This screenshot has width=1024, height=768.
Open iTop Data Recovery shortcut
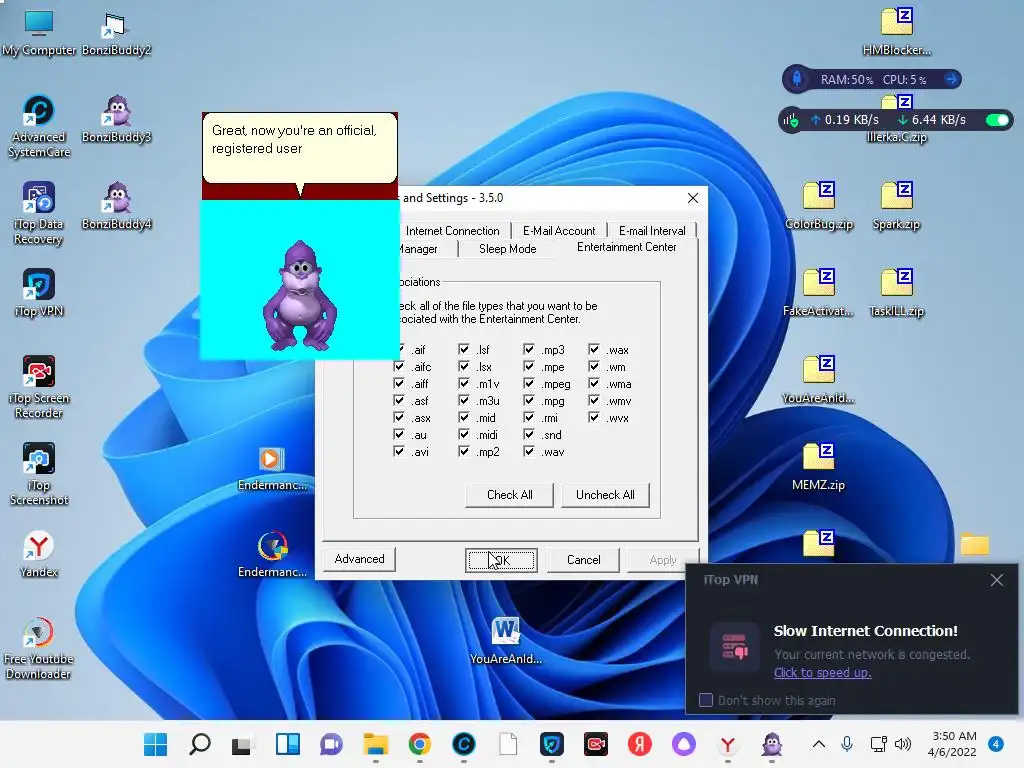pyautogui.click(x=39, y=213)
